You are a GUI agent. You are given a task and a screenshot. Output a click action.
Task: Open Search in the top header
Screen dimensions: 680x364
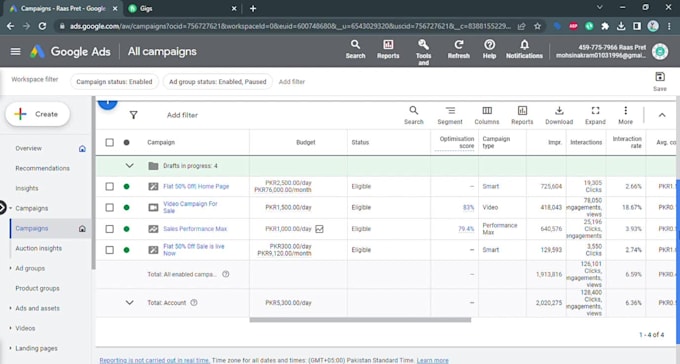tap(355, 49)
